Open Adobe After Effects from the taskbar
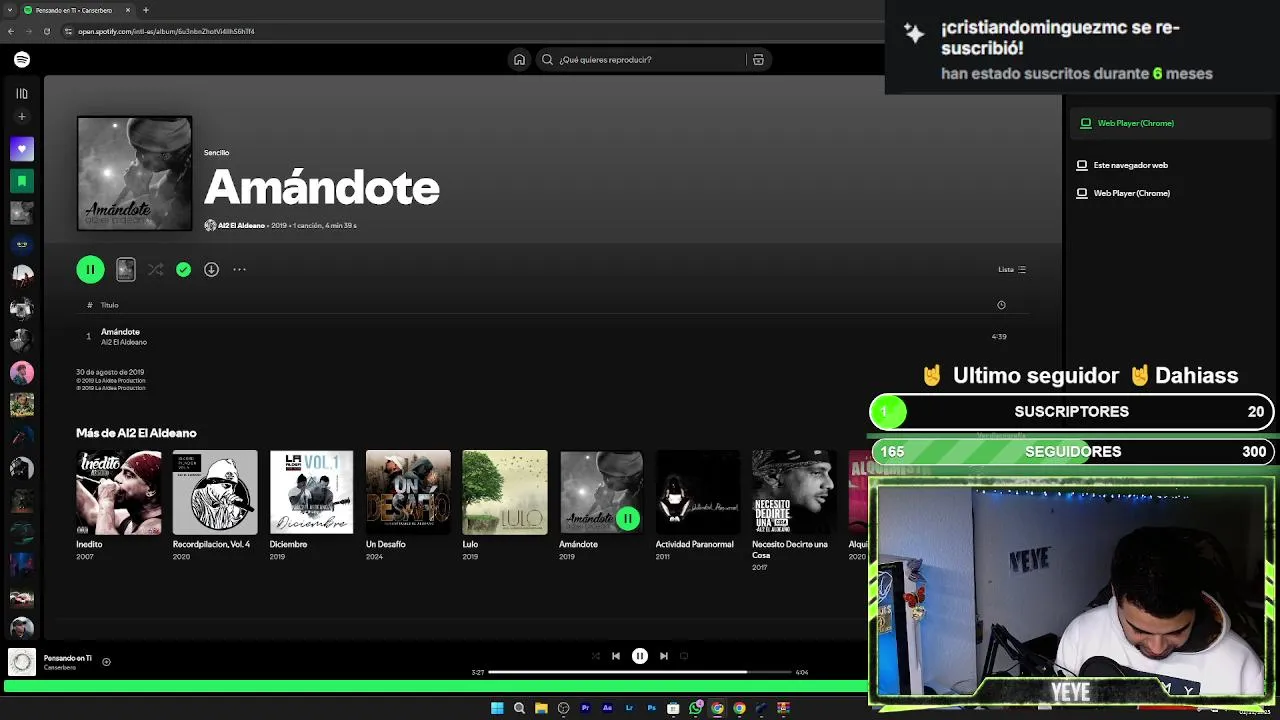 tap(607, 708)
